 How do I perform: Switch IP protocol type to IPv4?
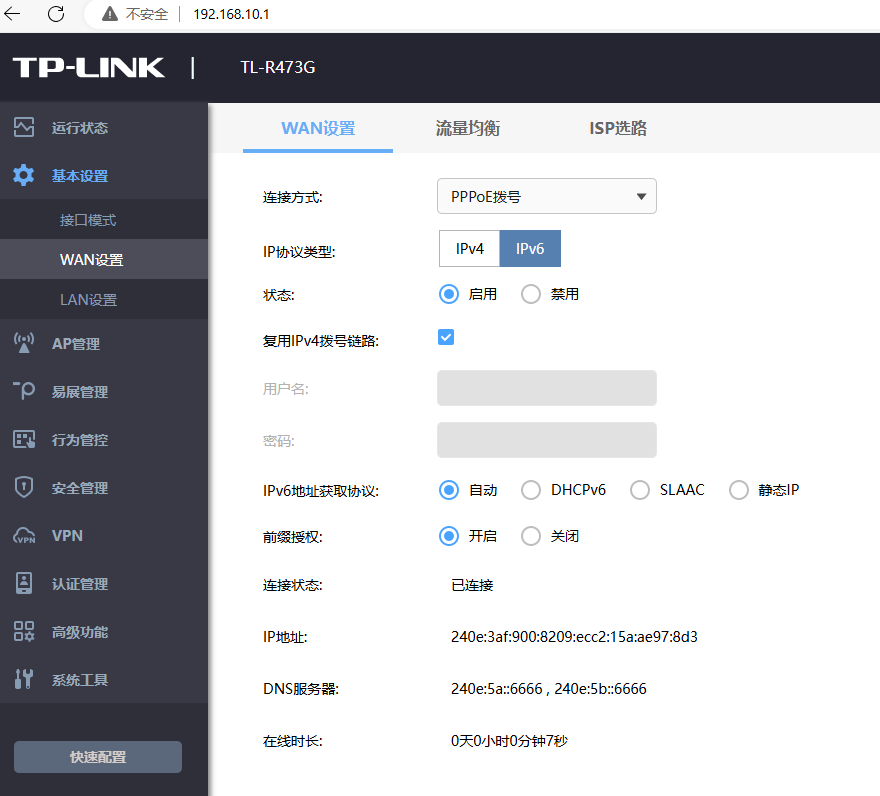click(x=470, y=249)
